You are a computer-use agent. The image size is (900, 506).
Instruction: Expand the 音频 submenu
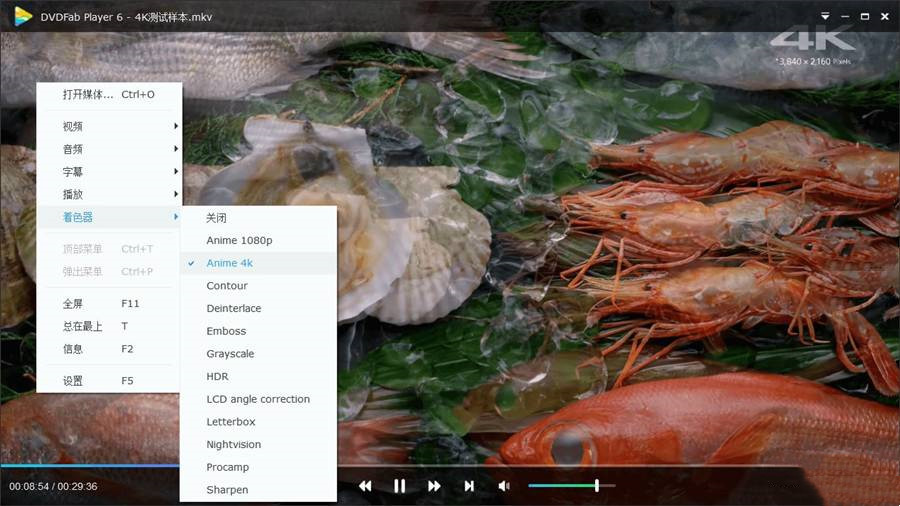(109, 149)
